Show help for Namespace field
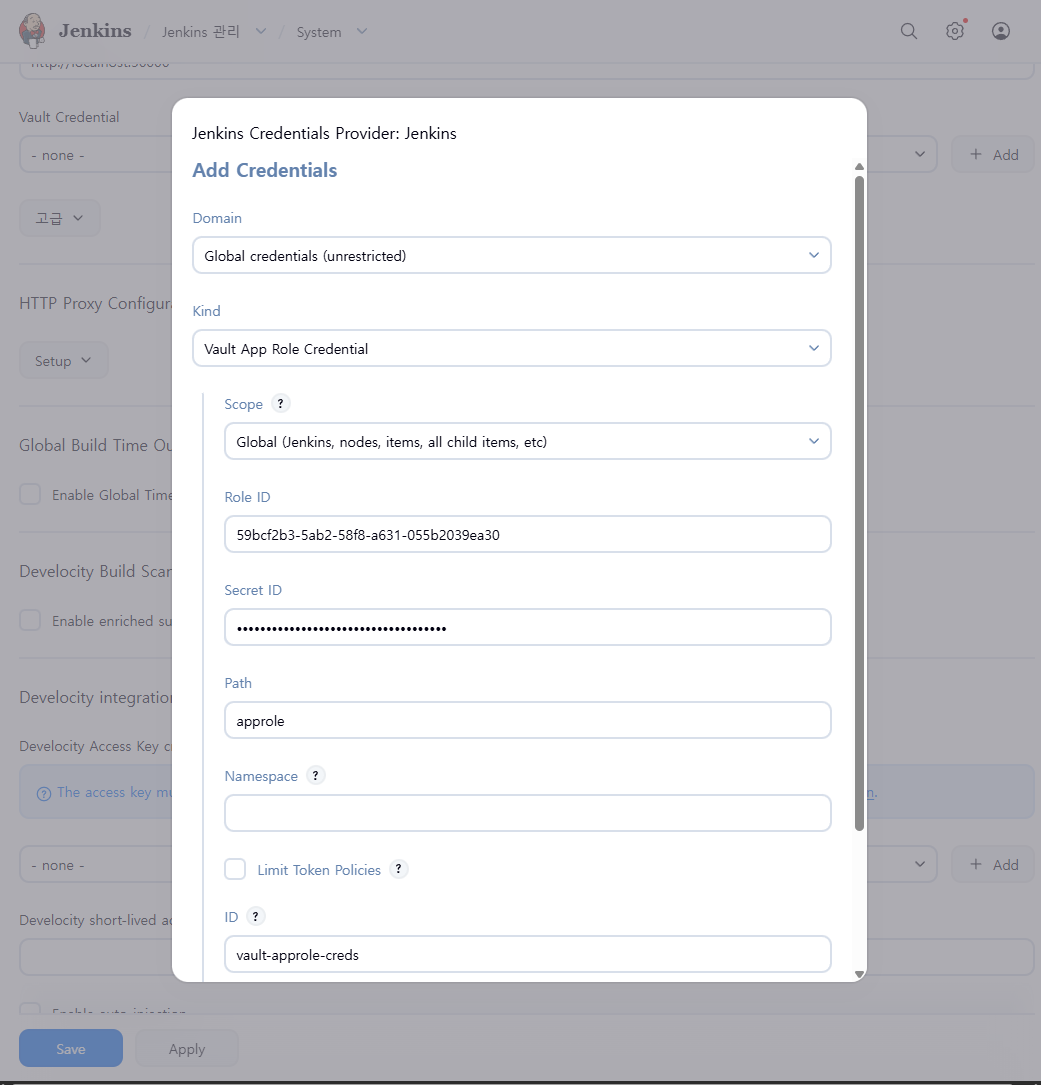The image size is (1041, 1085). click(316, 776)
